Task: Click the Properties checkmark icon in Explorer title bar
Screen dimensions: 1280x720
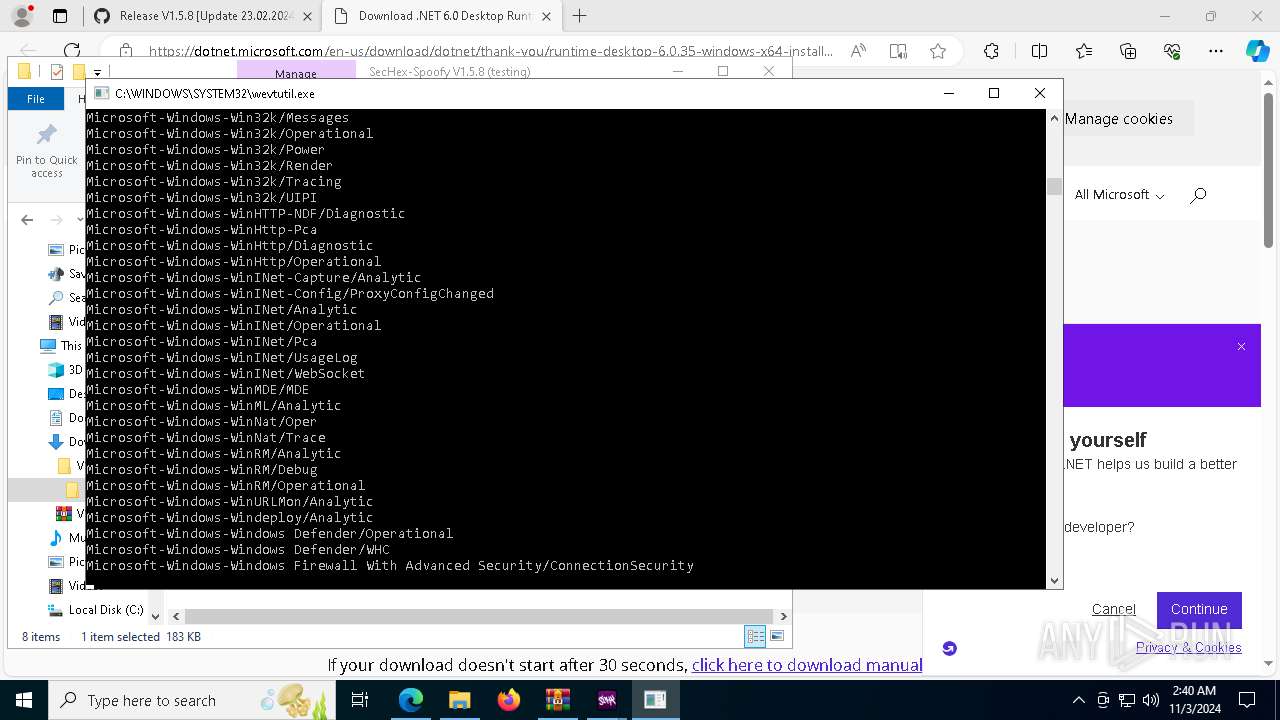Action: coord(56,72)
